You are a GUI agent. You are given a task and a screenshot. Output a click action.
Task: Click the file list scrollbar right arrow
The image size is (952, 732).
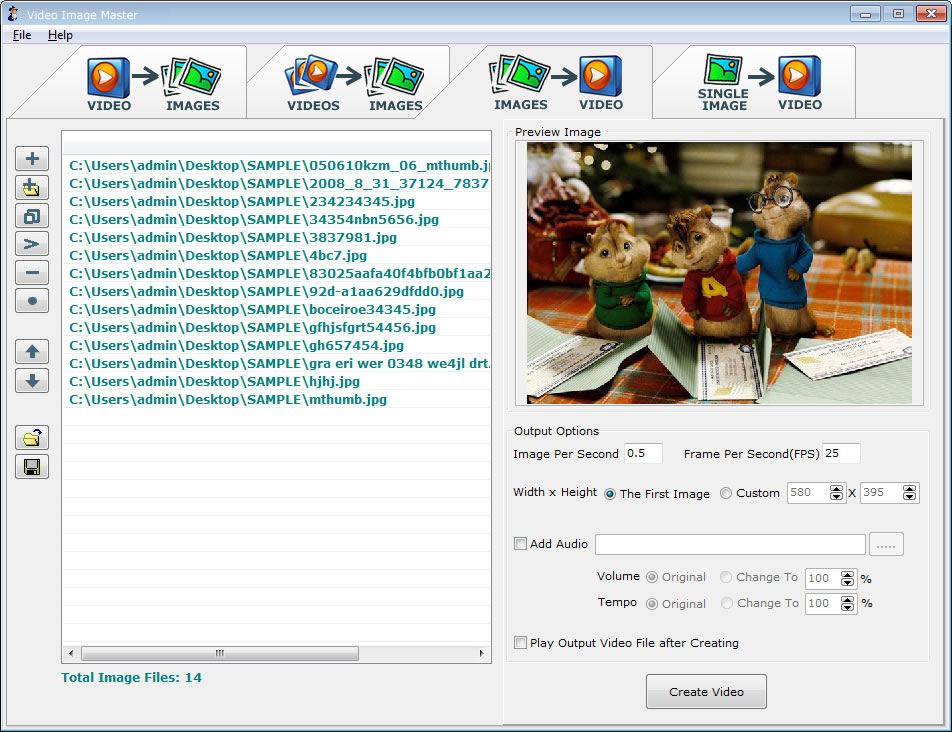point(481,654)
